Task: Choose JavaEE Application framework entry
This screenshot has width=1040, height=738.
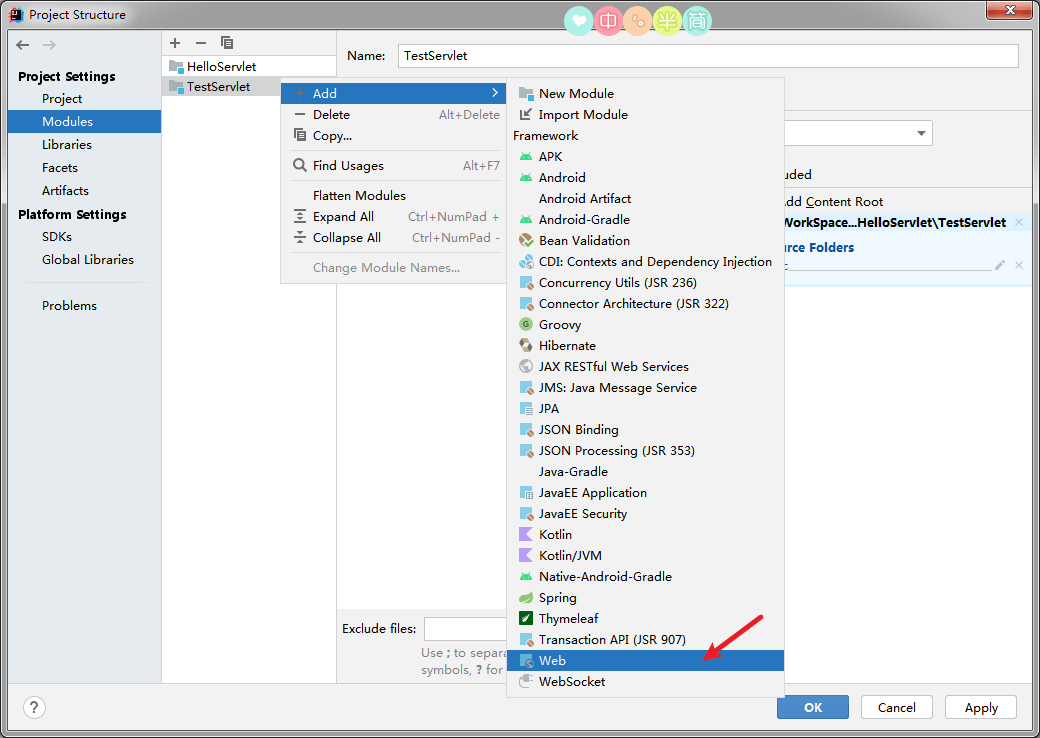Action: 645,493
